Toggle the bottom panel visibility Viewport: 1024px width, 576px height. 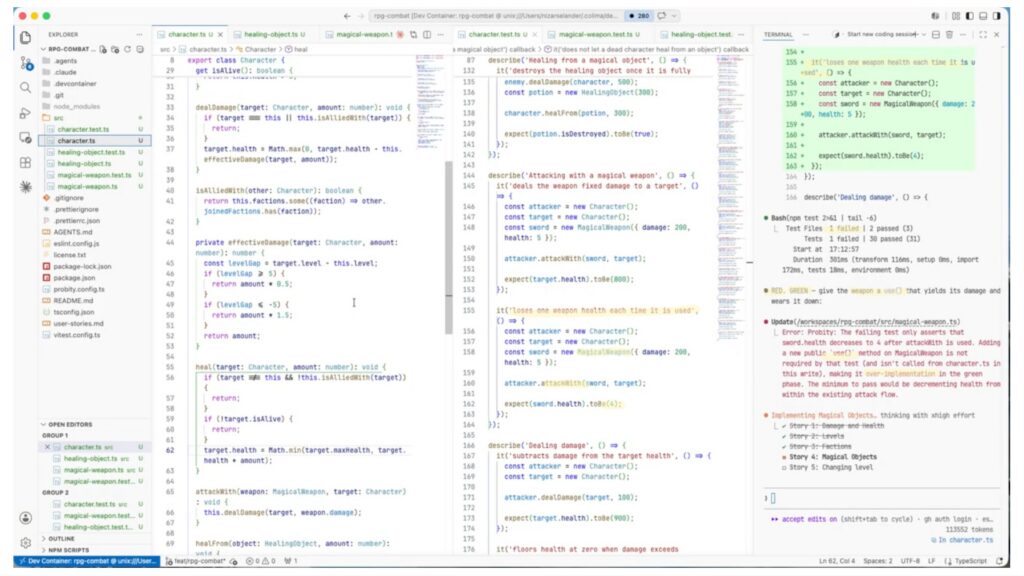point(983,16)
